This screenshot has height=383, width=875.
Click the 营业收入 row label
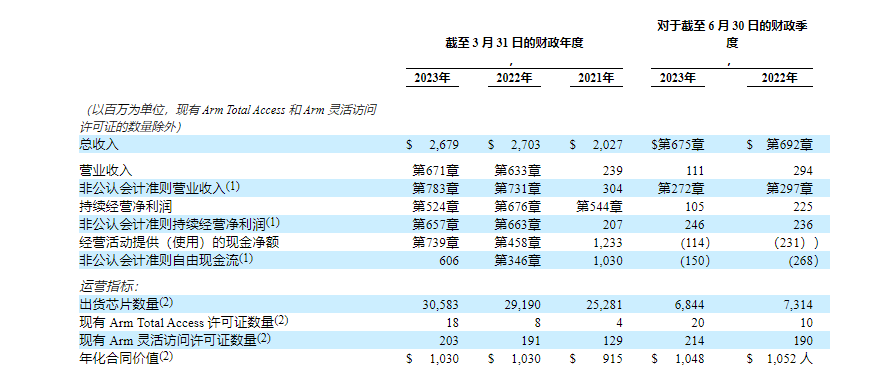105,170
